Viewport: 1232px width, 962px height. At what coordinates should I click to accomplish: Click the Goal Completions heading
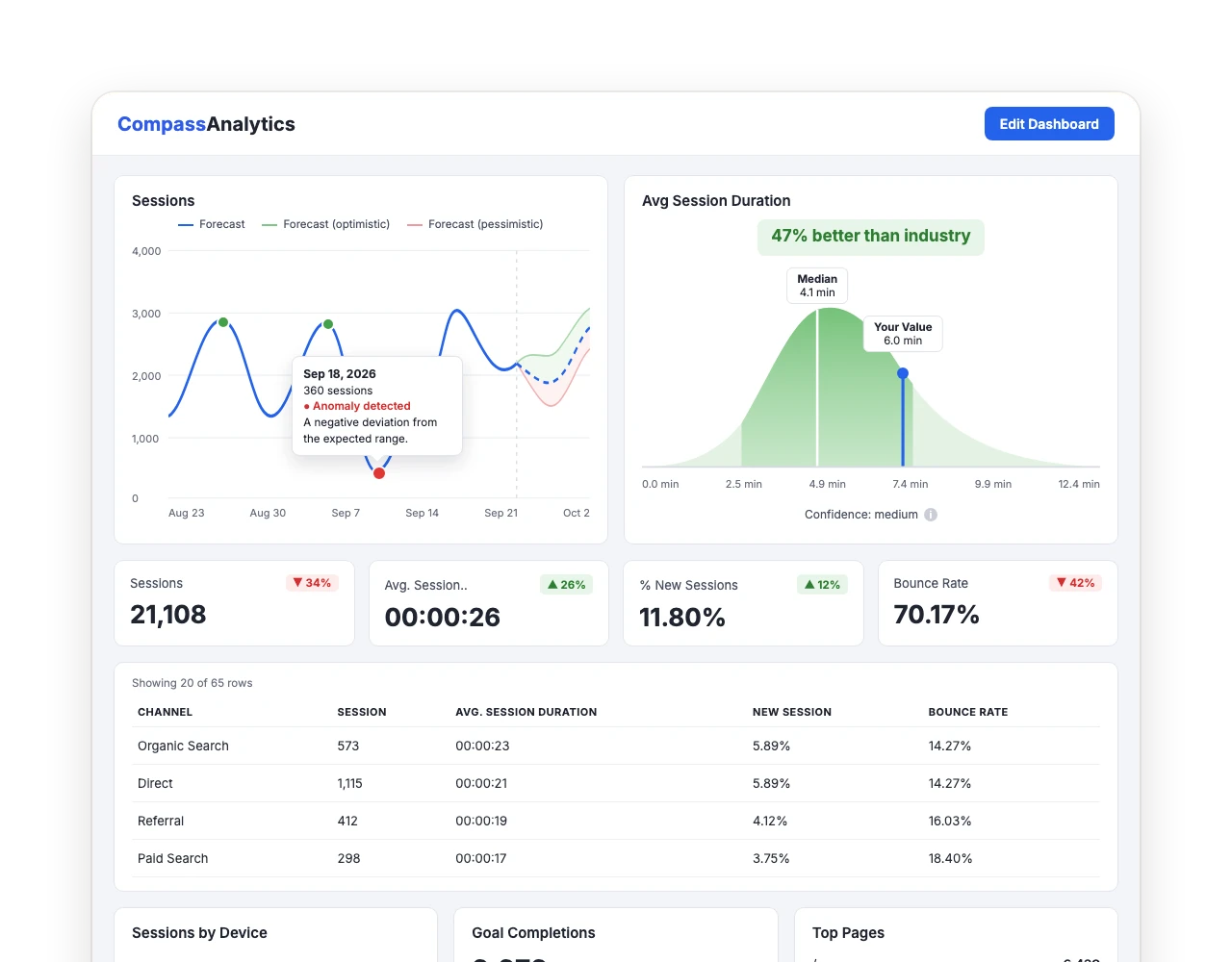click(533, 933)
